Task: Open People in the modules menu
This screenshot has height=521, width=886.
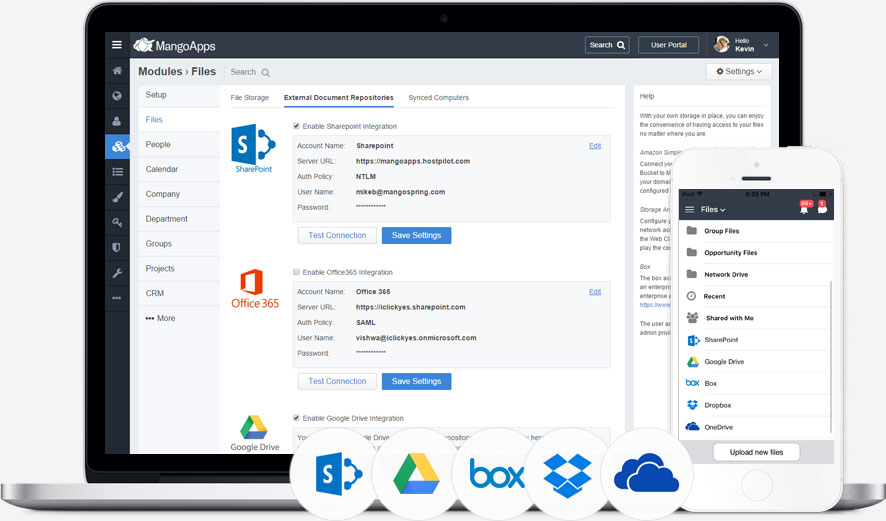Action: coord(179,145)
